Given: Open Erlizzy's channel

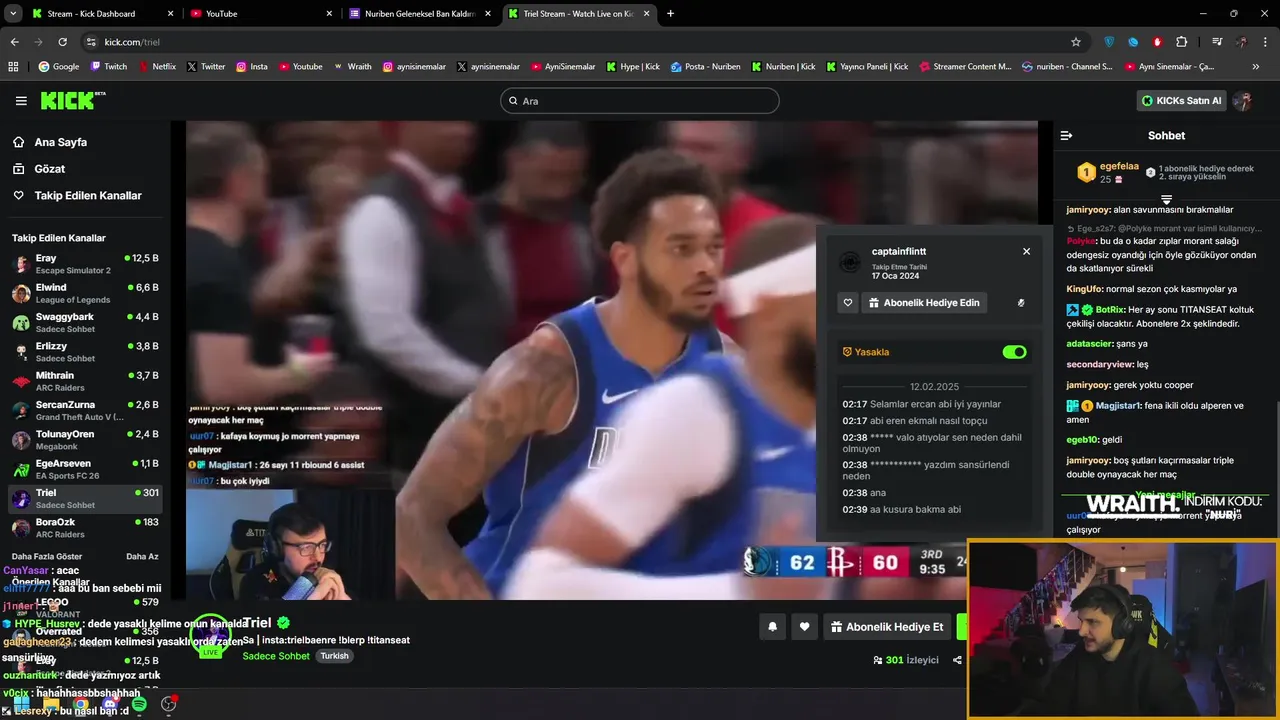Looking at the screenshot, I should pos(85,352).
